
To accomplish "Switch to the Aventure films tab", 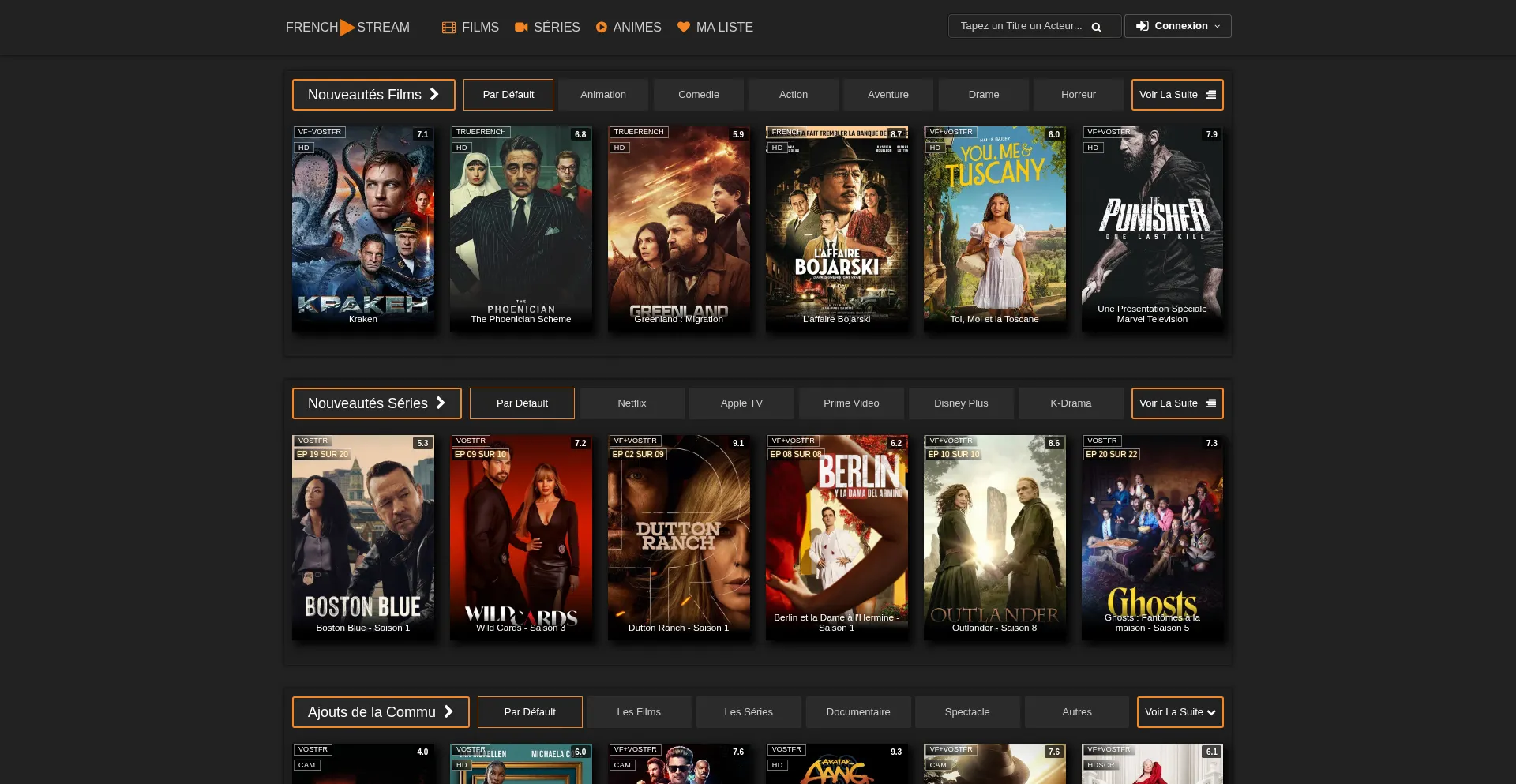I will 888,95.
